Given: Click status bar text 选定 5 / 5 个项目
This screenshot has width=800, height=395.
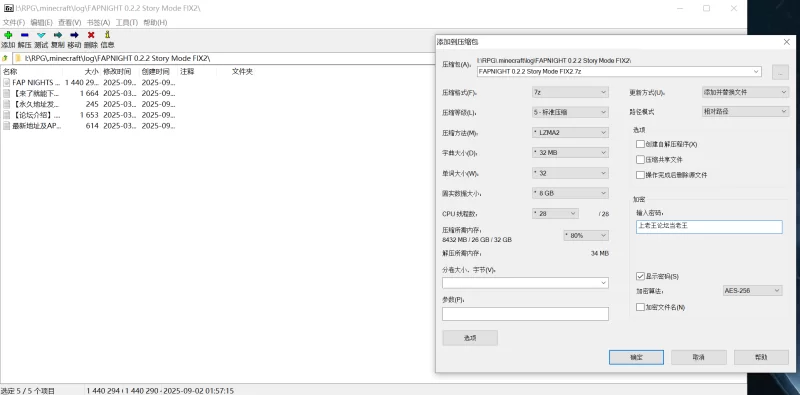Looking at the screenshot, I should point(28,391).
